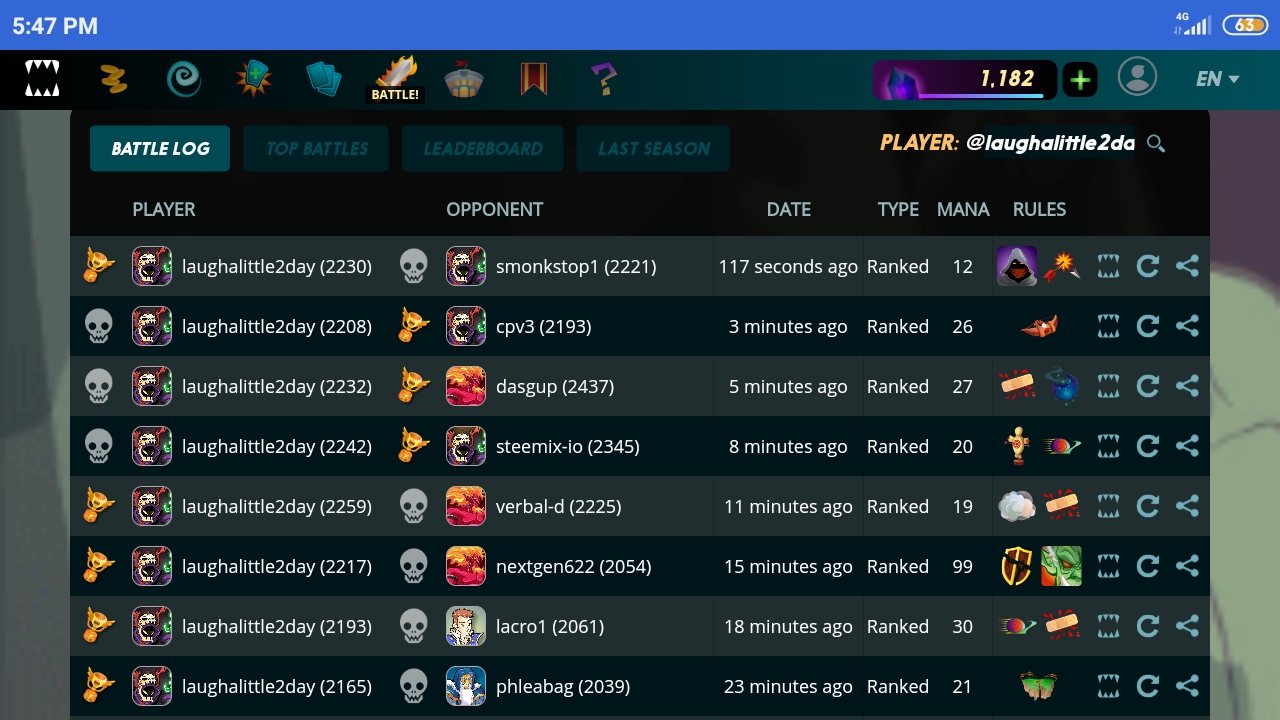Screen dimensions: 1280x720
Task: Open the purple question mark help icon
Action: coord(602,79)
